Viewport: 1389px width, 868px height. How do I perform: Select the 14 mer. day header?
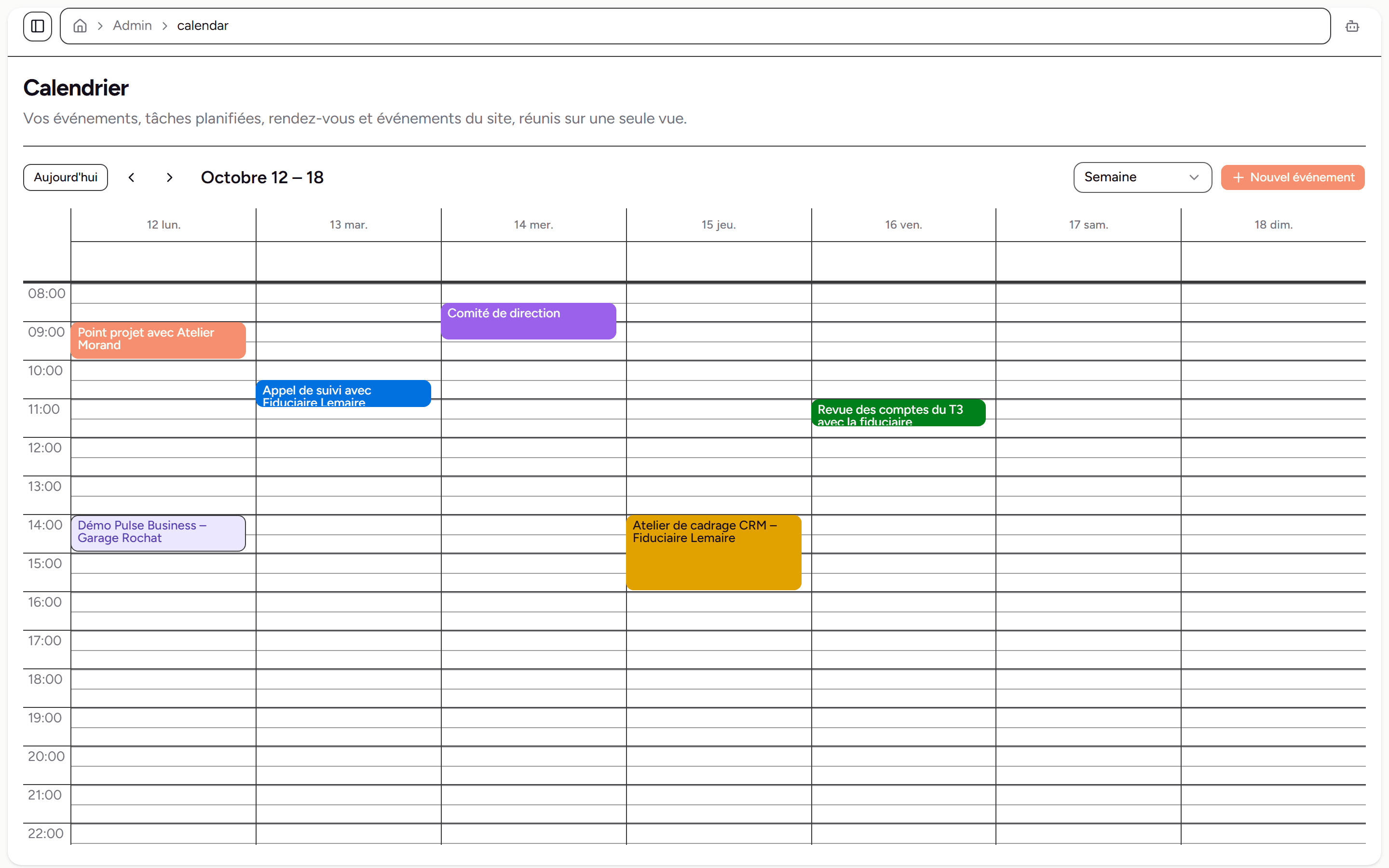534,225
